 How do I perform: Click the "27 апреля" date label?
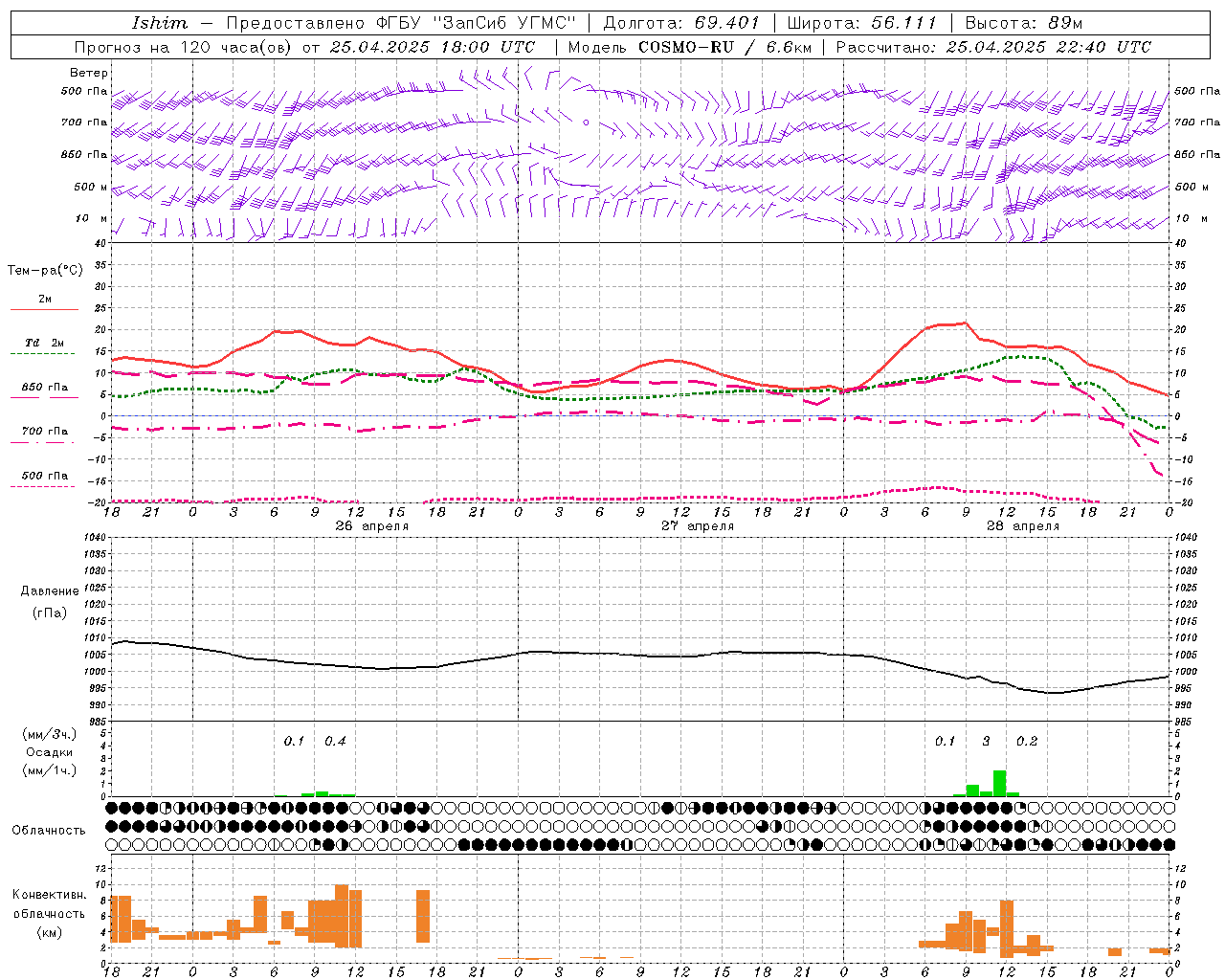coord(698,526)
